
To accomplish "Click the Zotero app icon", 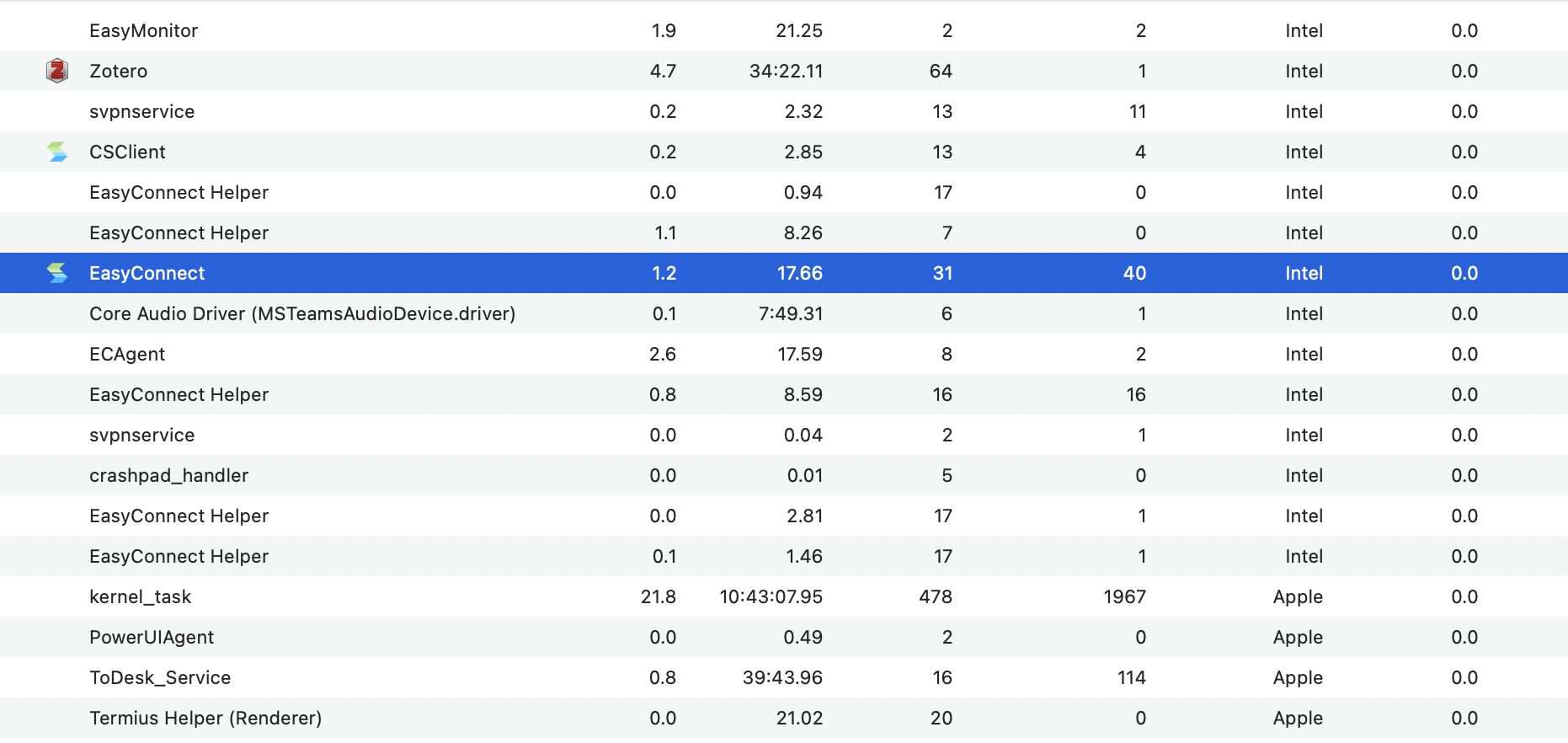I will [57, 71].
